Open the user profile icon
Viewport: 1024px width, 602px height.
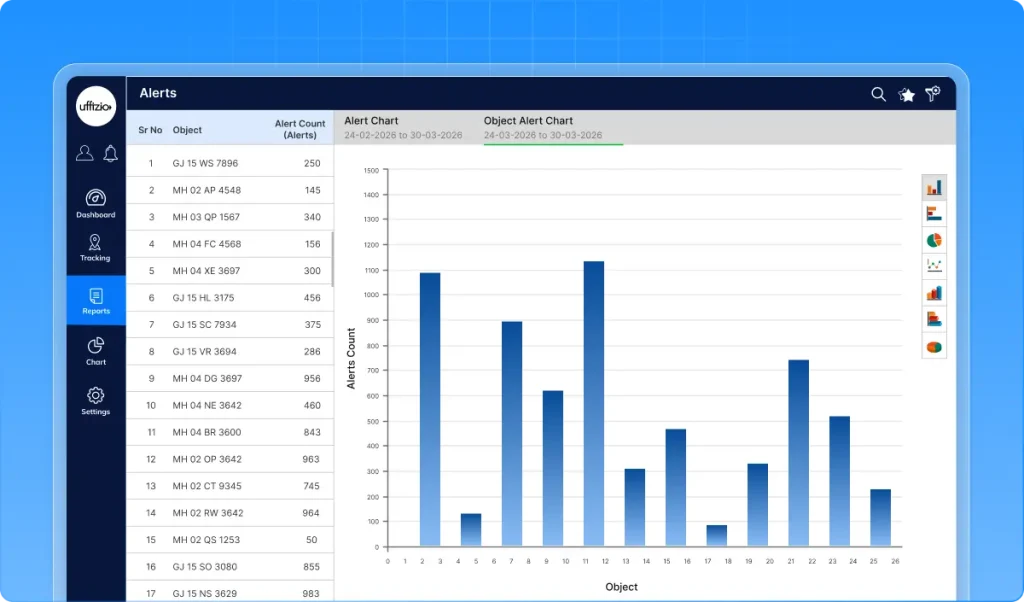pos(85,153)
